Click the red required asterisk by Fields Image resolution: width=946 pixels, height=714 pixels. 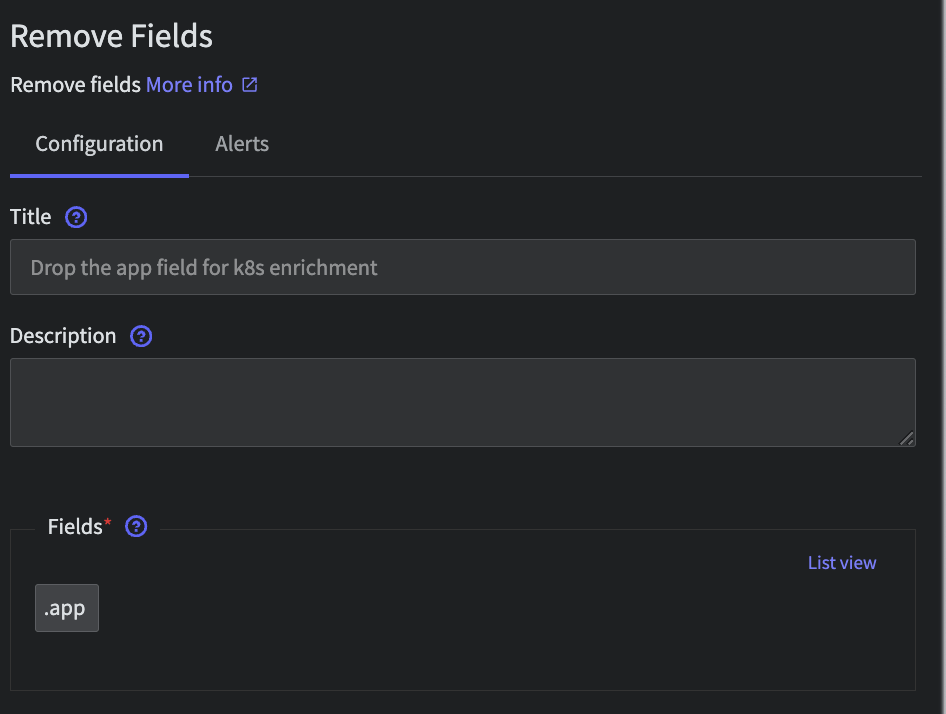tap(107, 521)
